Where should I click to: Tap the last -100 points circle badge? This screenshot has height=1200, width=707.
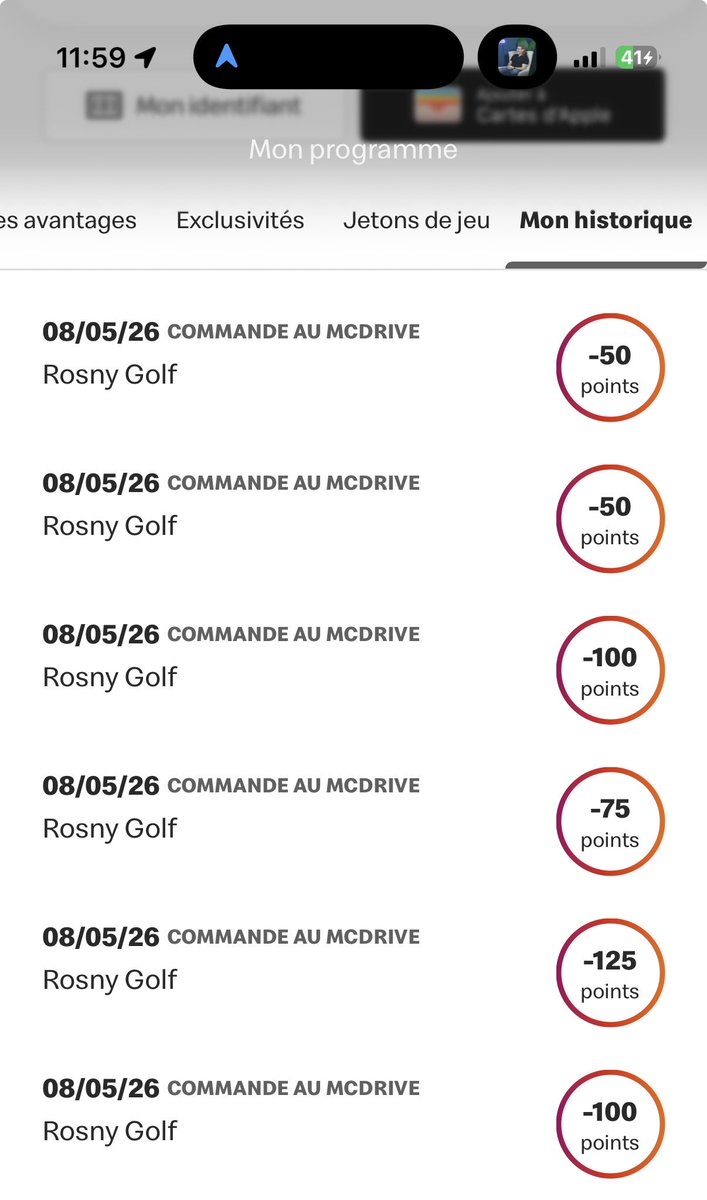pyautogui.click(x=610, y=1123)
